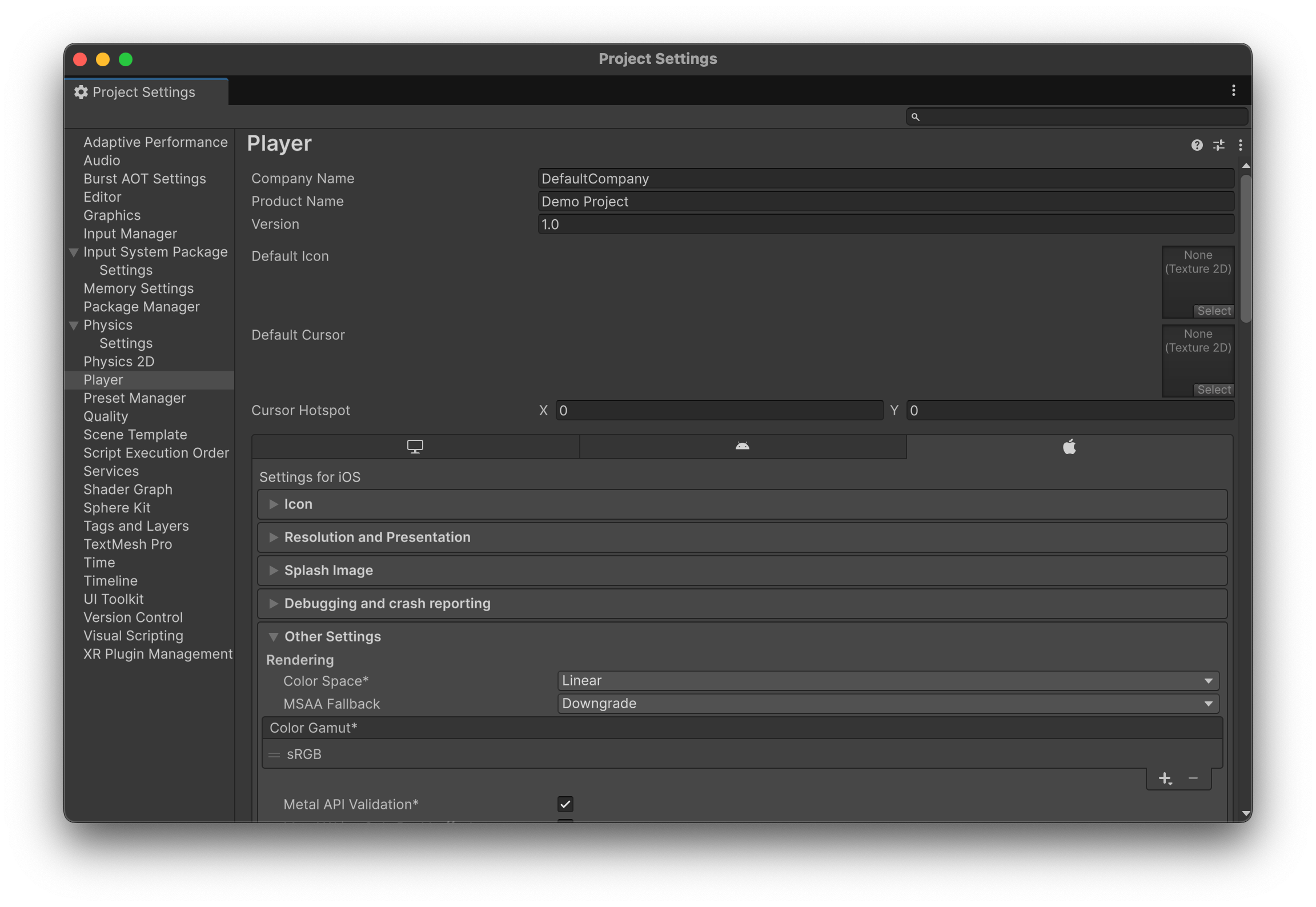This screenshot has height=907, width=1316.
Task: Collapse the Physics tree item
Action: click(74, 326)
